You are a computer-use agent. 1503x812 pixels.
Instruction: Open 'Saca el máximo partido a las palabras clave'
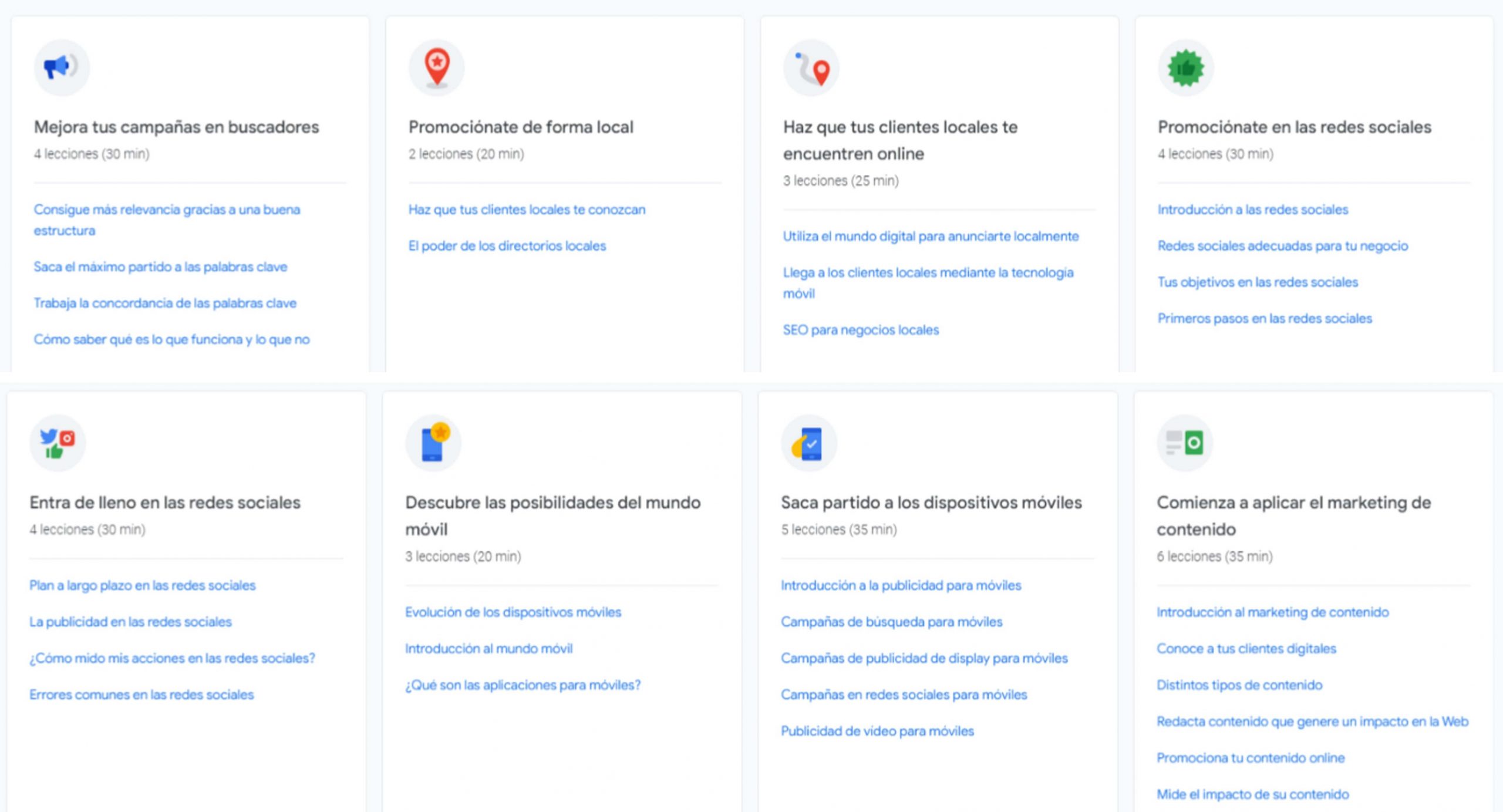(x=161, y=267)
